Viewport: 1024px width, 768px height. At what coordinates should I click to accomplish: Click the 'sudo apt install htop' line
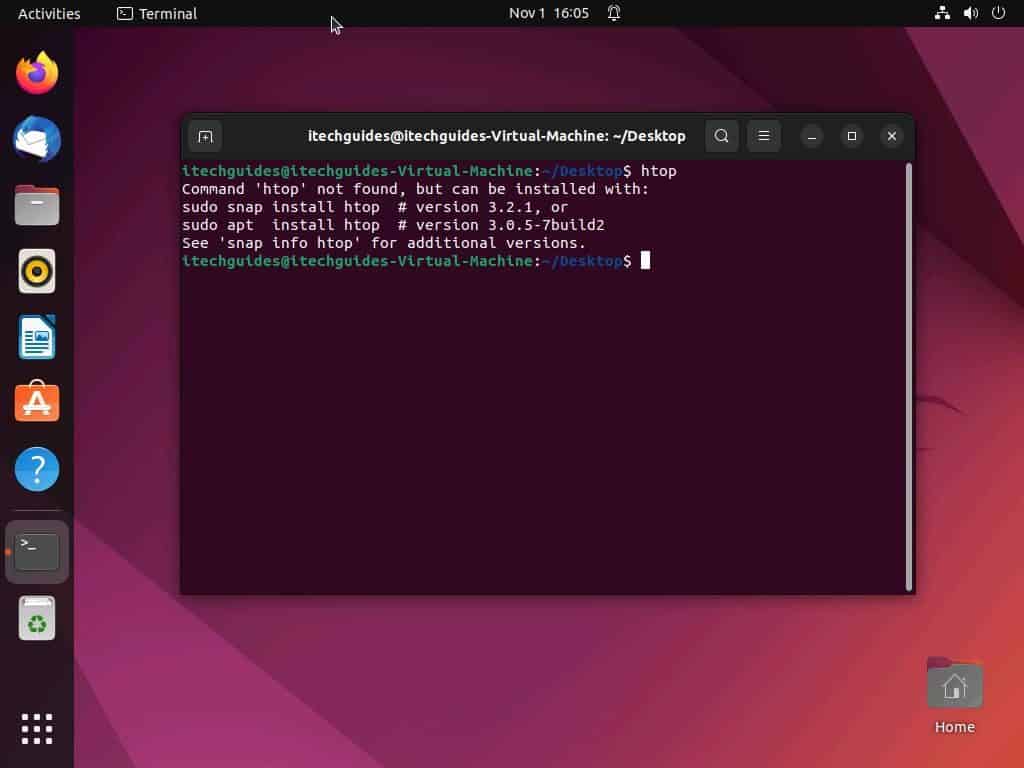click(x=393, y=225)
